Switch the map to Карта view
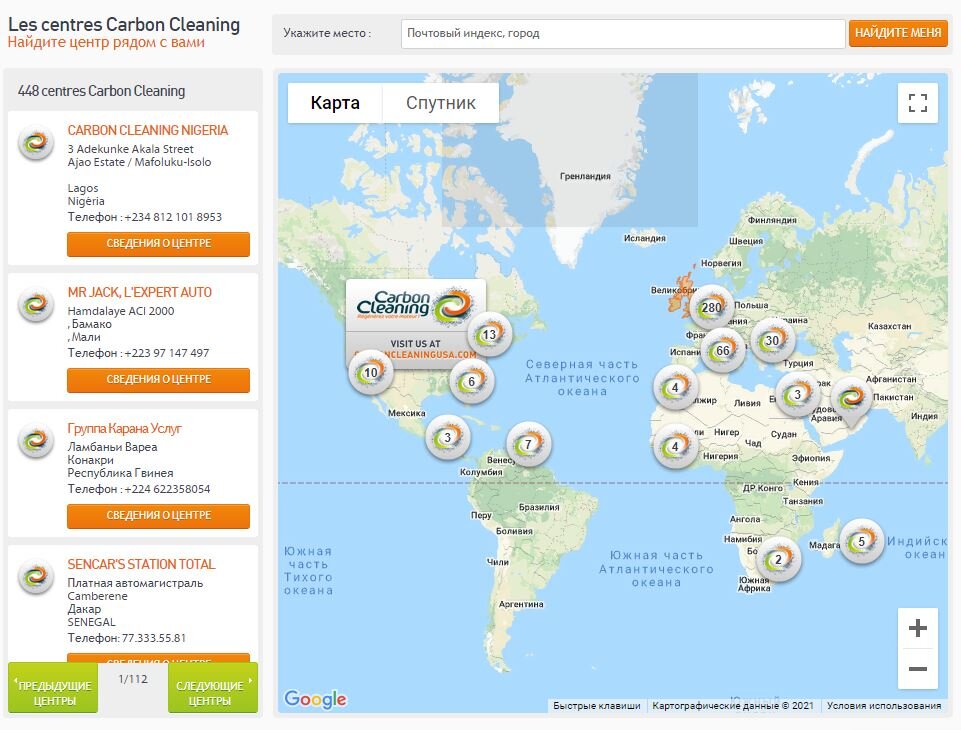This screenshot has width=961, height=730. coord(335,103)
